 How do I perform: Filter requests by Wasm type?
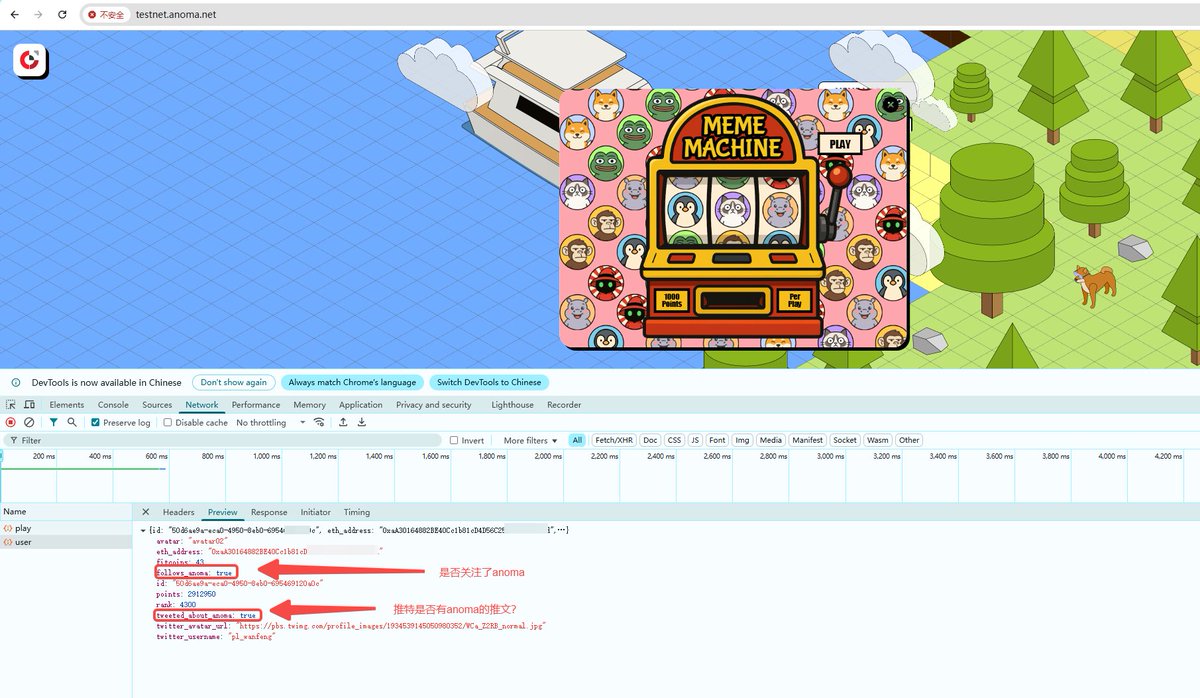(x=878, y=440)
